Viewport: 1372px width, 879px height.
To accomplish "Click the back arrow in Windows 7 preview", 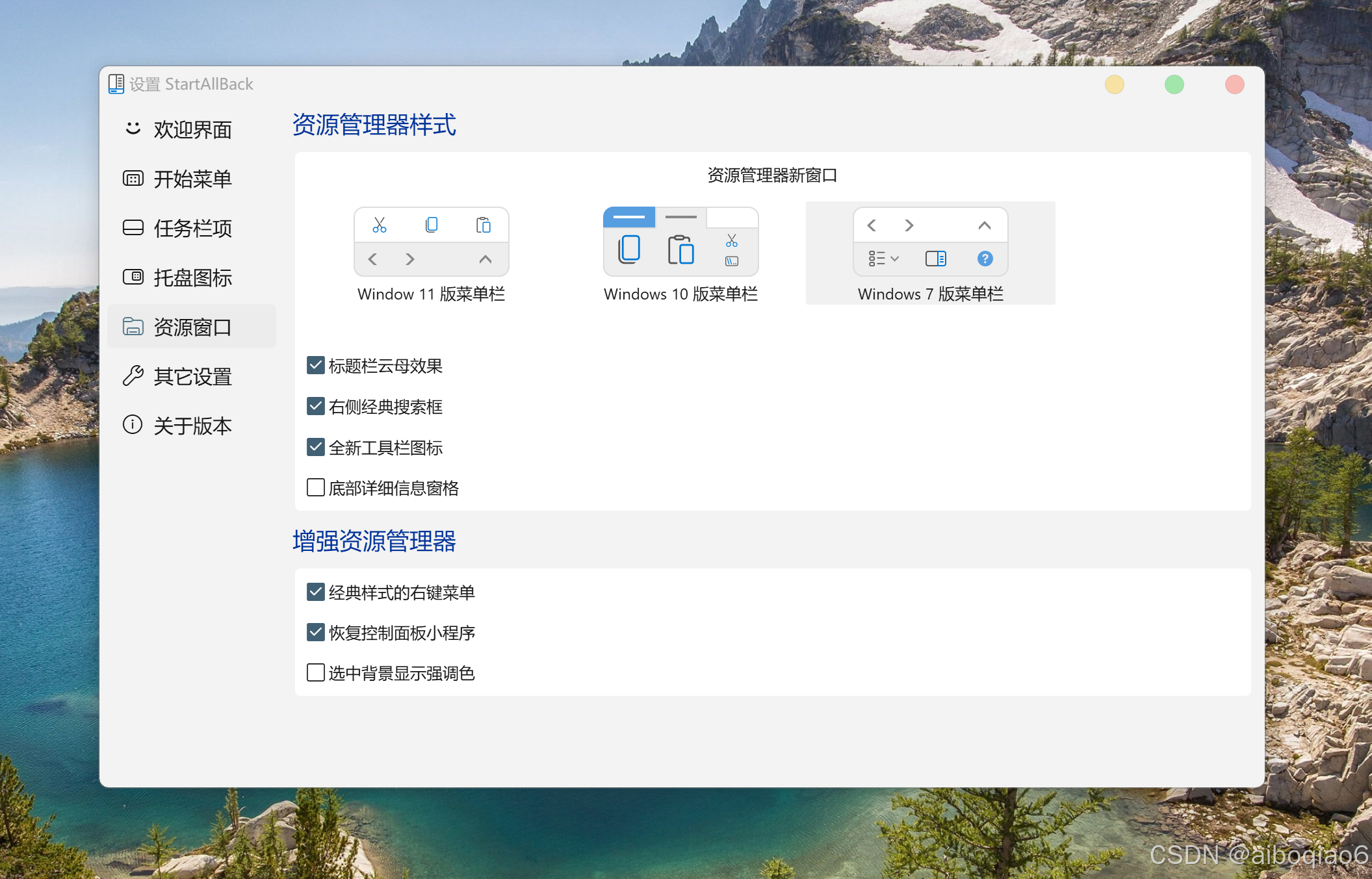I will pos(872,225).
